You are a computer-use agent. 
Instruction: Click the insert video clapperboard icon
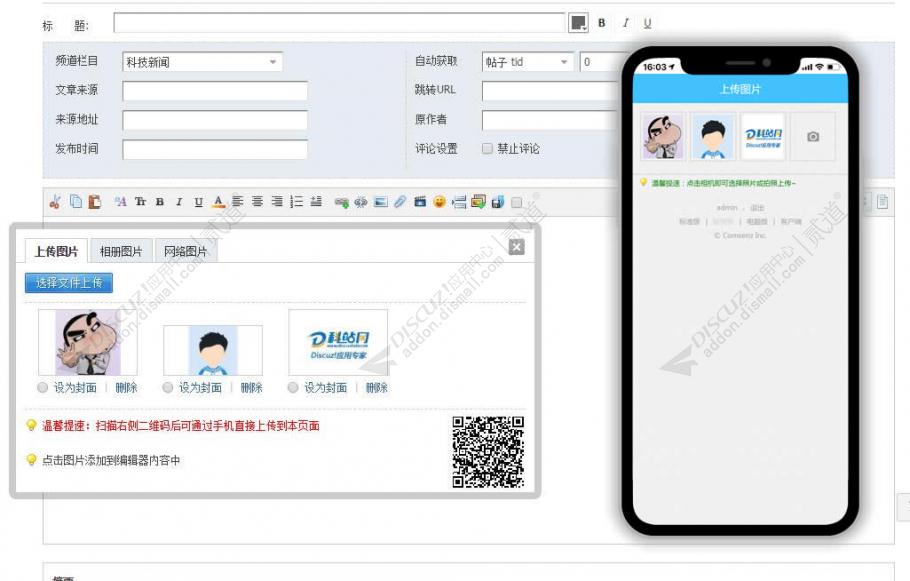pyautogui.click(x=420, y=202)
